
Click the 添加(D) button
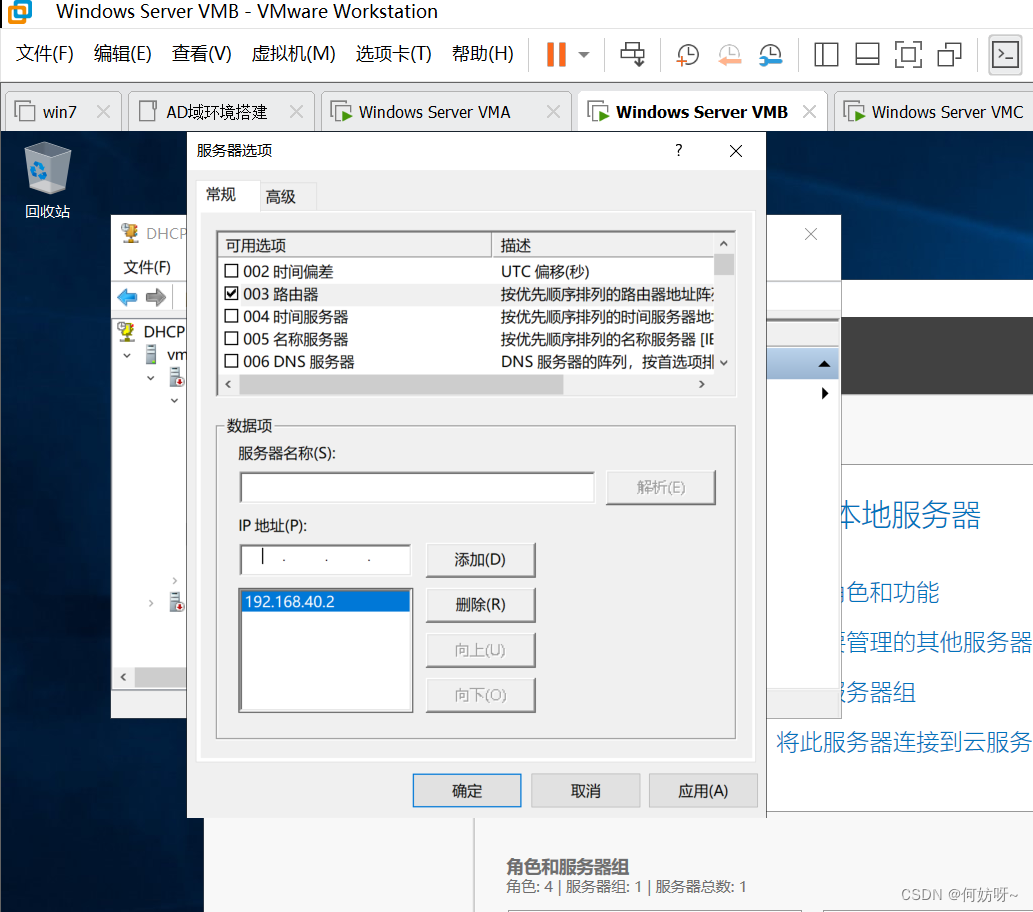coord(480,560)
